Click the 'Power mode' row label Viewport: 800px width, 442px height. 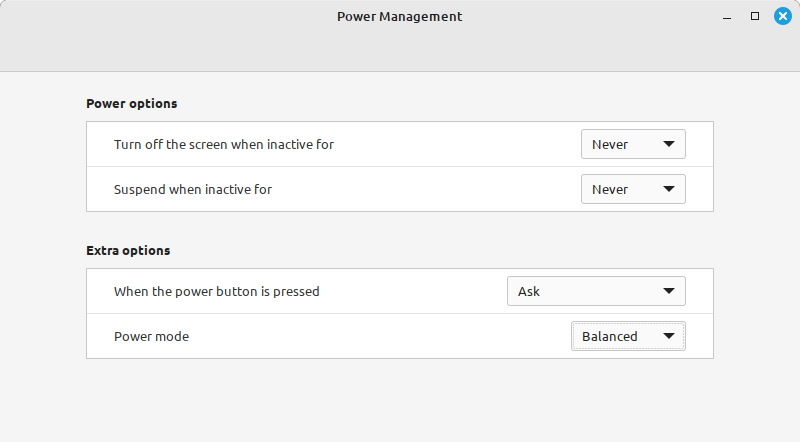click(152, 336)
